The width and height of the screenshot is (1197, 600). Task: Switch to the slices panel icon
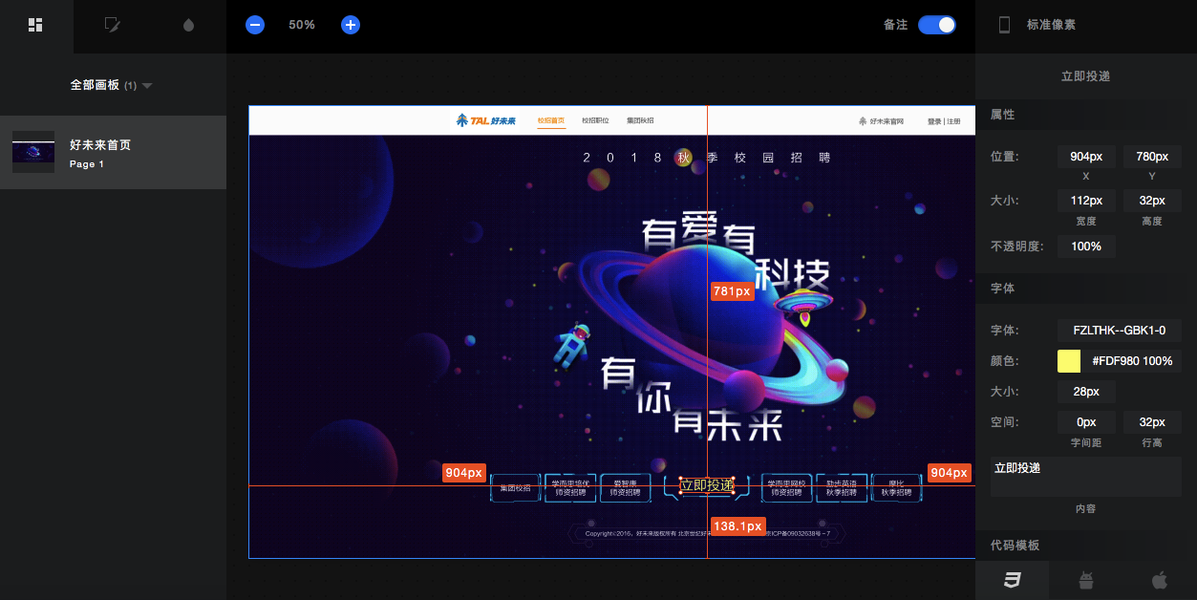coord(112,25)
